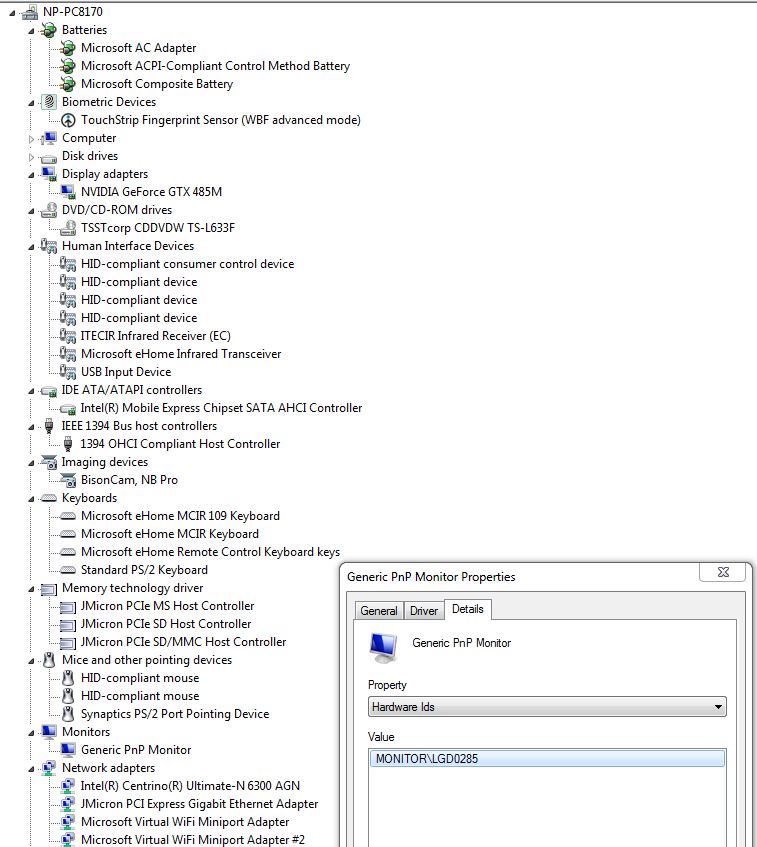Image resolution: width=757 pixels, height=847 pixels.
Task: Click the Mice and other pointing devices icon
Action: click(x=49, y=660)
